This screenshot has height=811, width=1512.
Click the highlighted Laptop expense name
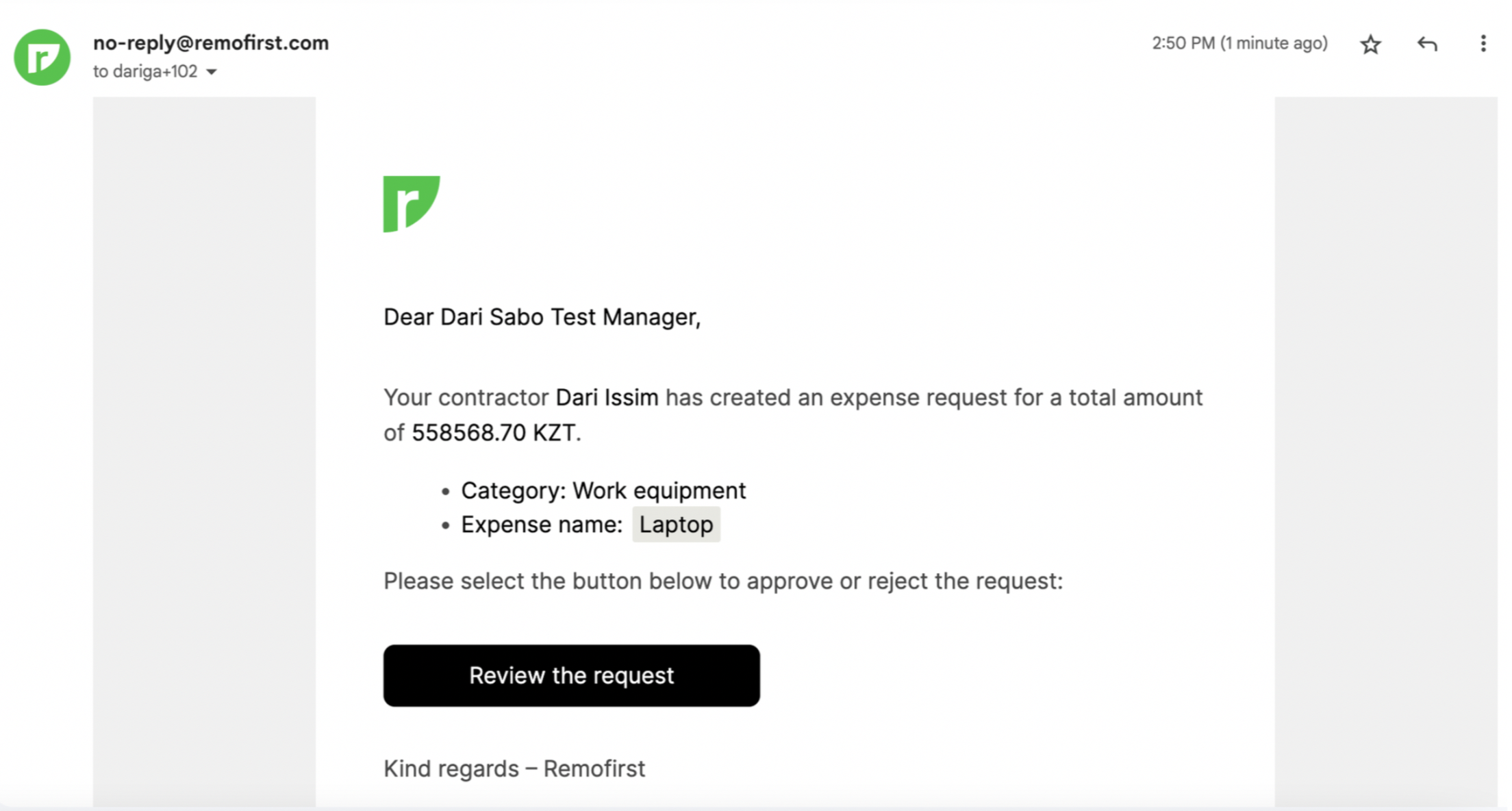coord(676,524)
